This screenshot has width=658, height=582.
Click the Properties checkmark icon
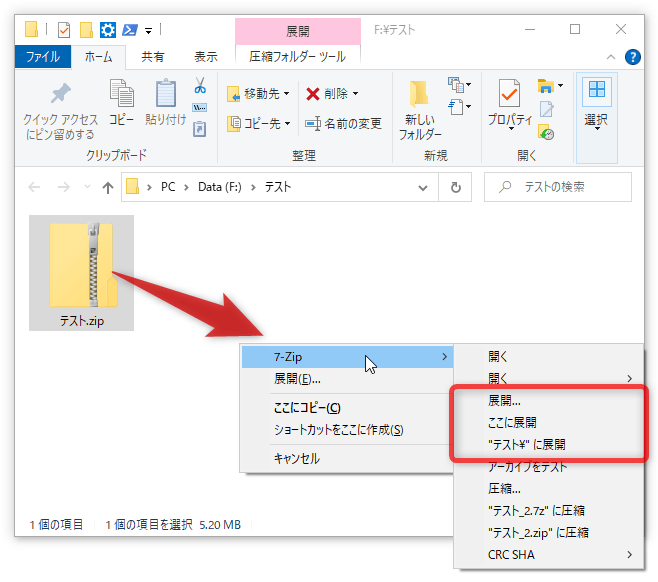[509, 93]
